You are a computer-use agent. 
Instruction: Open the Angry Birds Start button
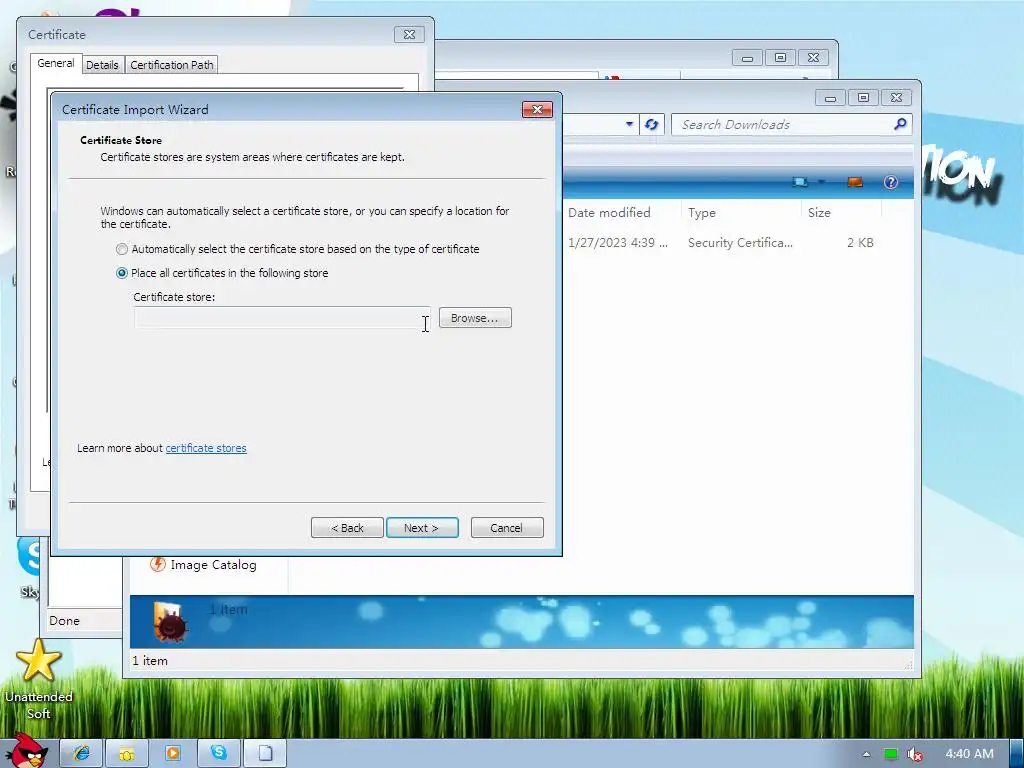coord(28,751)
